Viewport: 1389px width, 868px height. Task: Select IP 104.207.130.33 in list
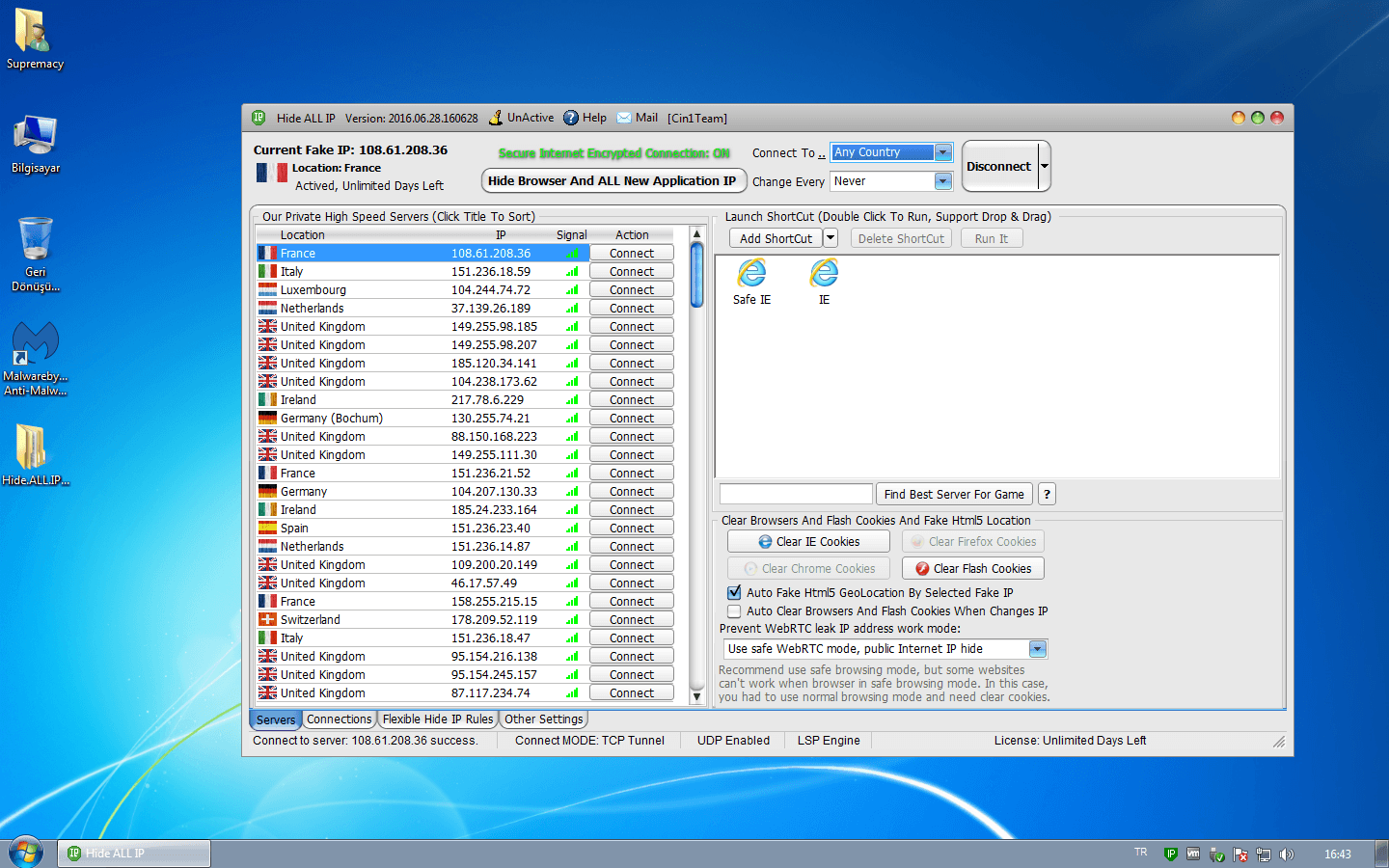click(494, 491)
